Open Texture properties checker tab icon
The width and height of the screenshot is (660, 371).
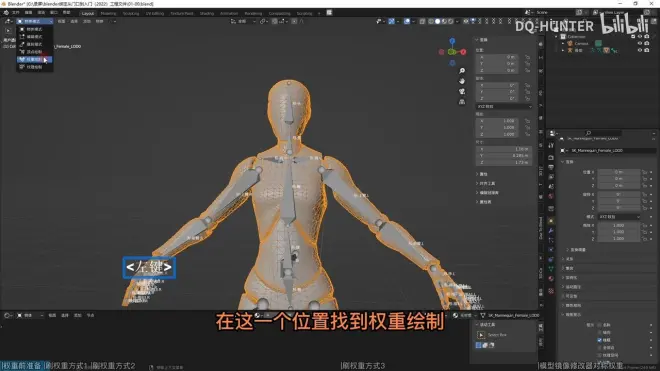point(551,291)
